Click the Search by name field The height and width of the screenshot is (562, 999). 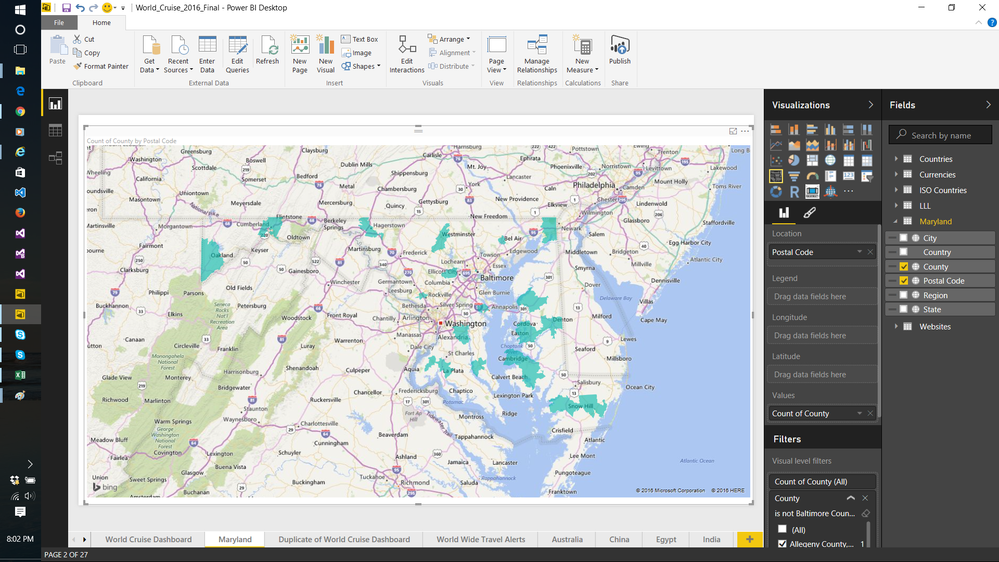pyautogui.click(x=940, y=135)
